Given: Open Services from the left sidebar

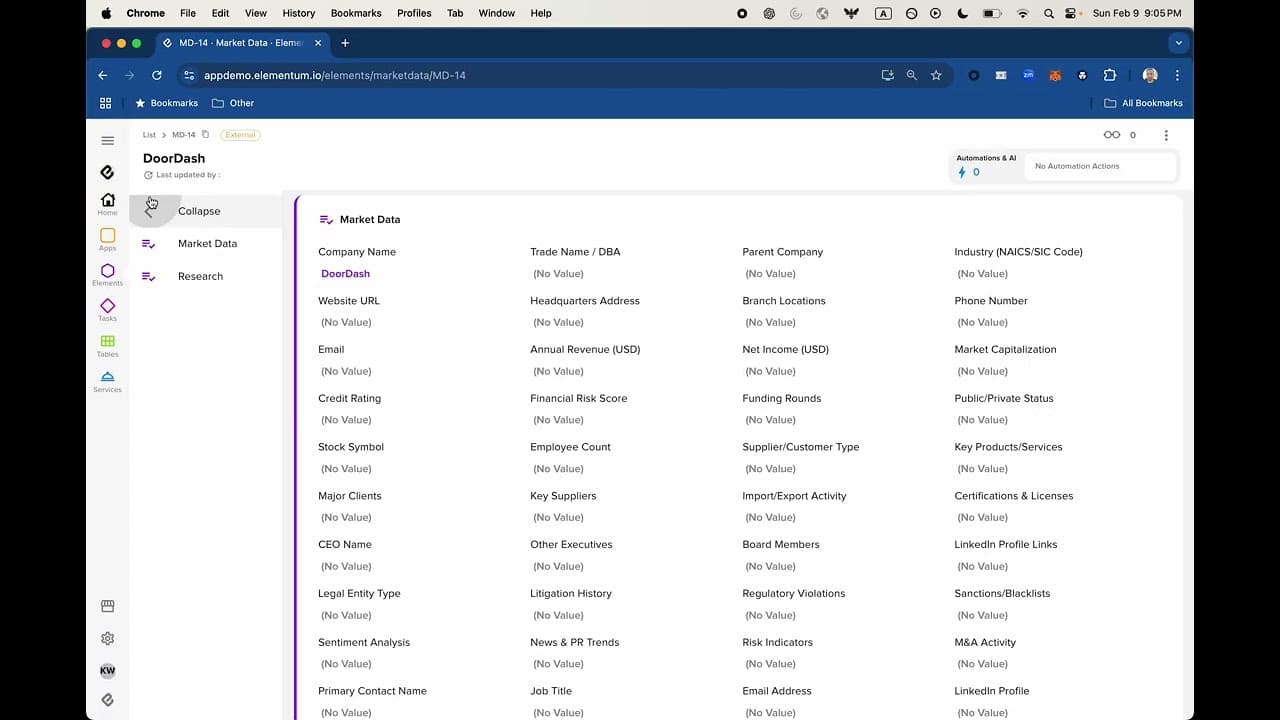Looking at the screenshot, I should coord(107,380).
